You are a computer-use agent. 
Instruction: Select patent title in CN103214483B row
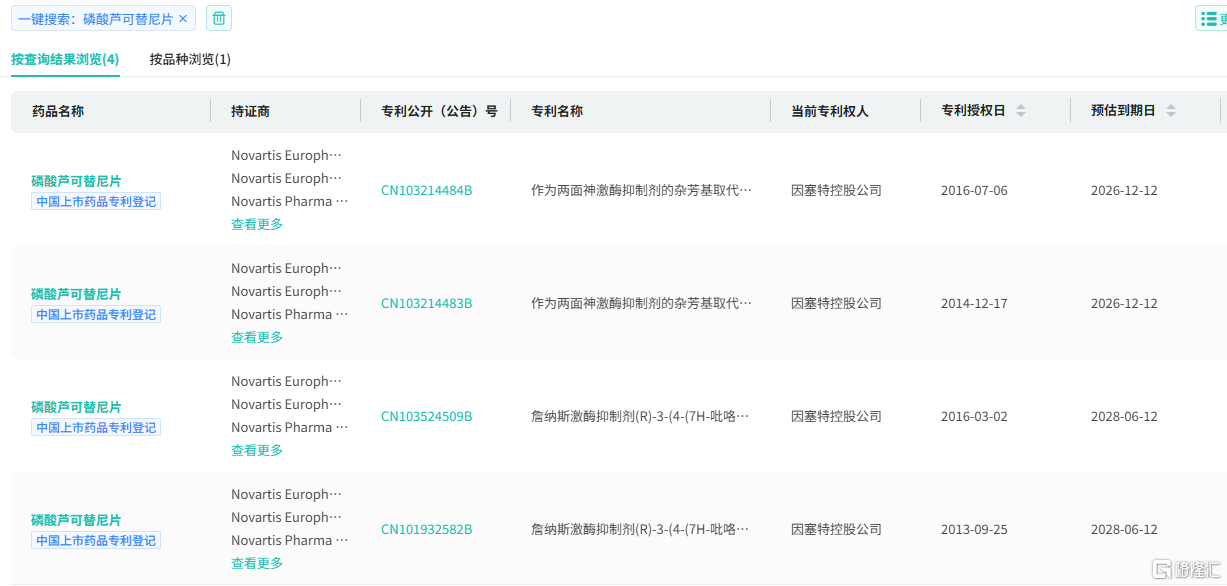tap(641, 303)
